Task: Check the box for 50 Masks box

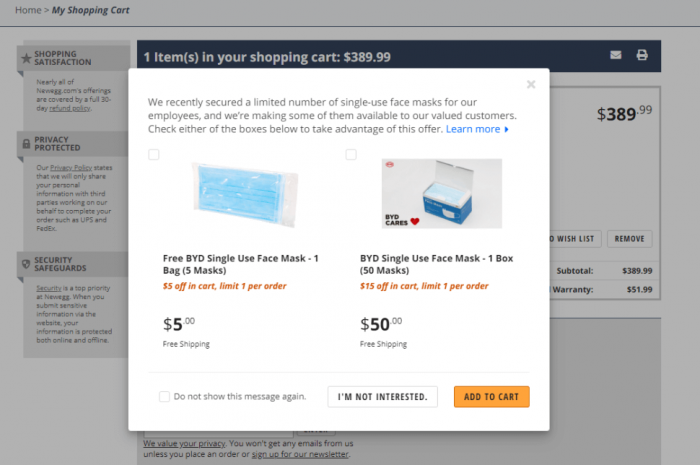Action: pyautogui.click(x=351, y=155)
